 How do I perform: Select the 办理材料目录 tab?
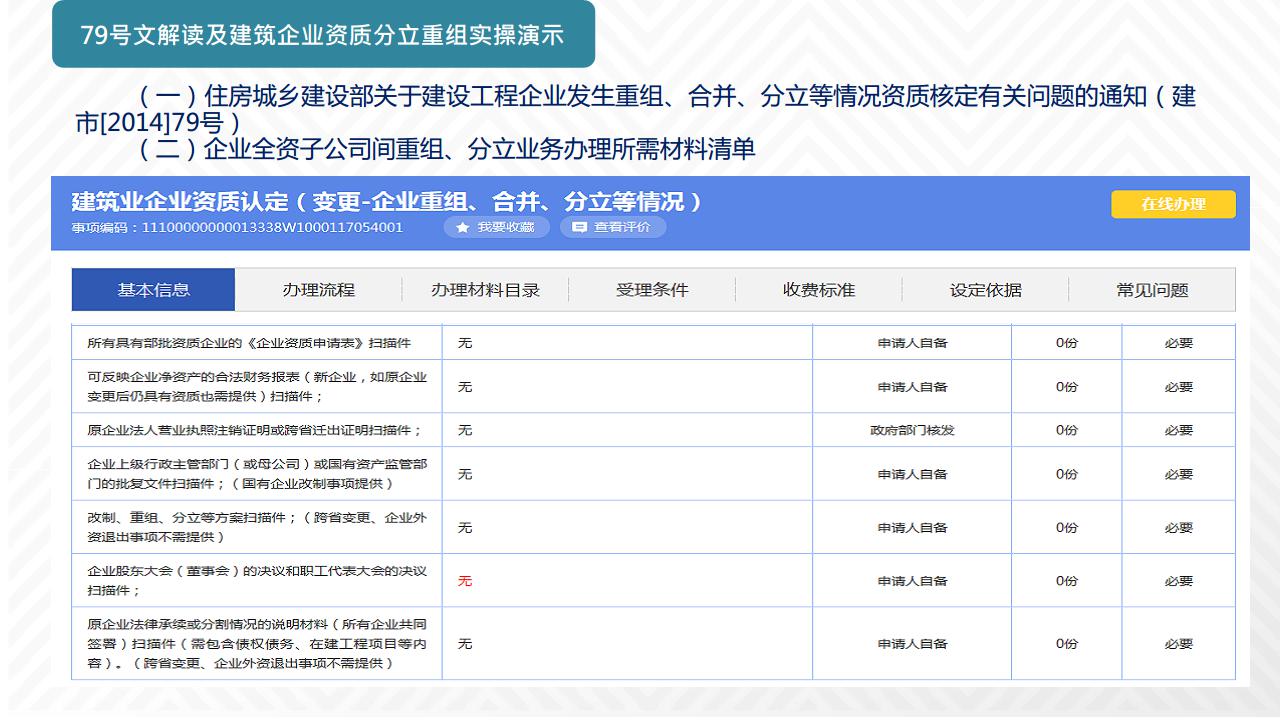point(485,290)
